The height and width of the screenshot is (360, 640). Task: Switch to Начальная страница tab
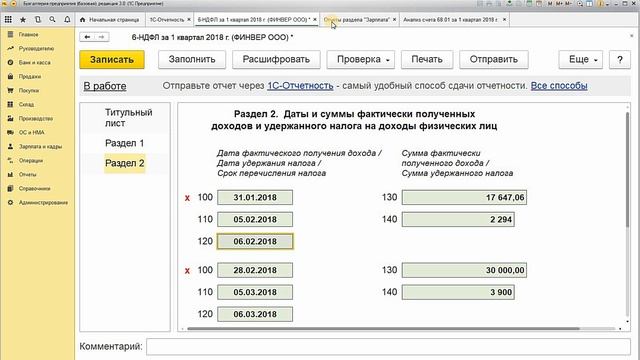pos(110,20)
